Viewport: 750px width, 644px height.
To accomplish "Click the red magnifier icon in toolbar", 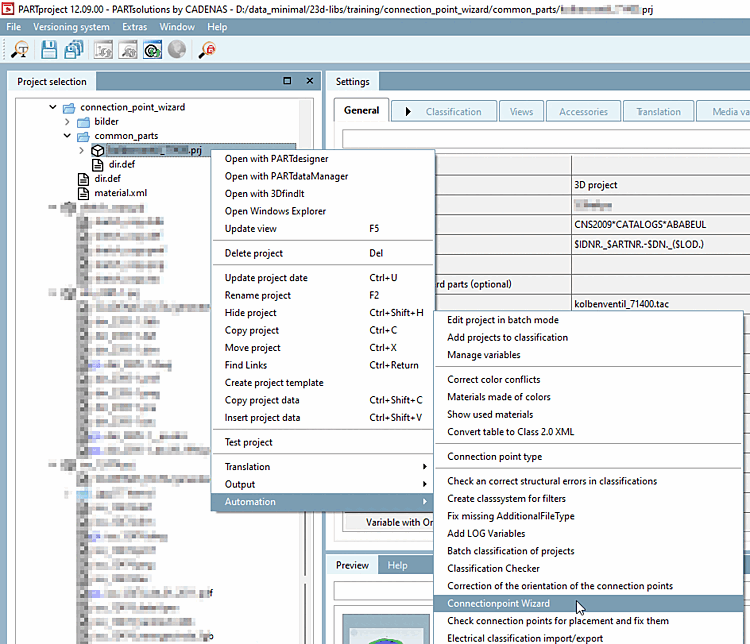I will [x=207, y=49].
